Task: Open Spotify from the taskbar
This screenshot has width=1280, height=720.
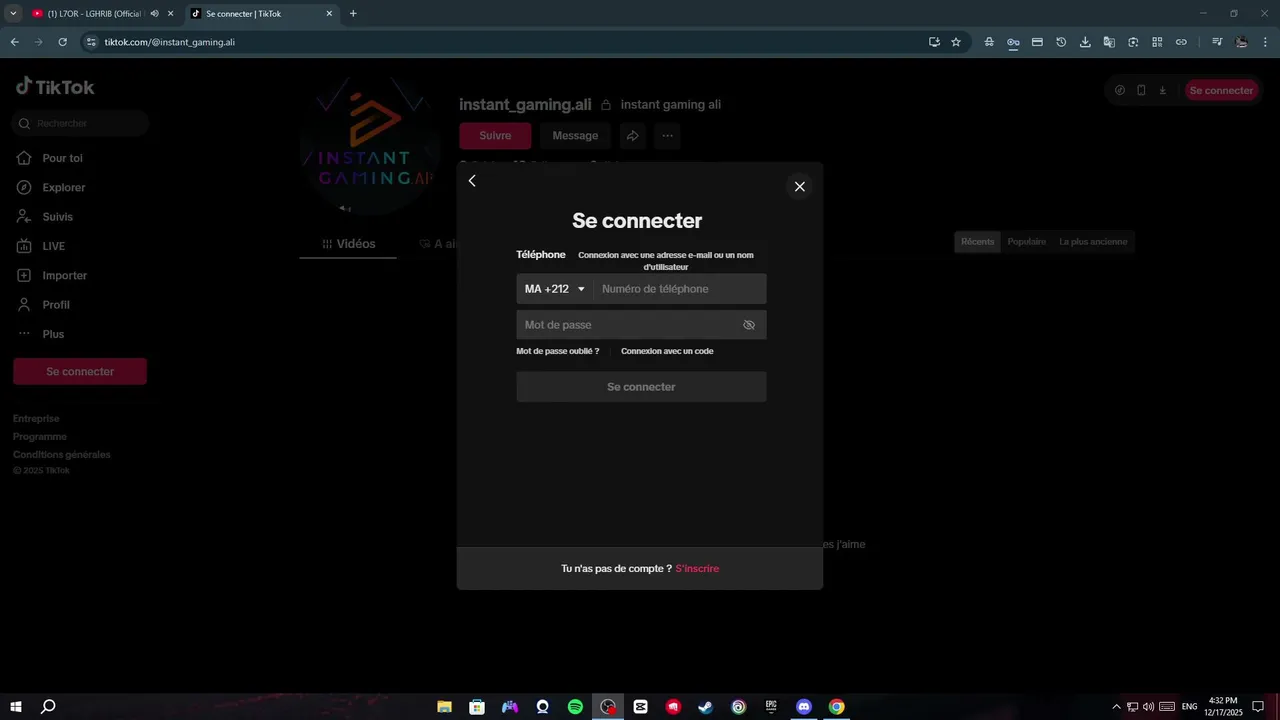Action: click(x=575, y=707)
